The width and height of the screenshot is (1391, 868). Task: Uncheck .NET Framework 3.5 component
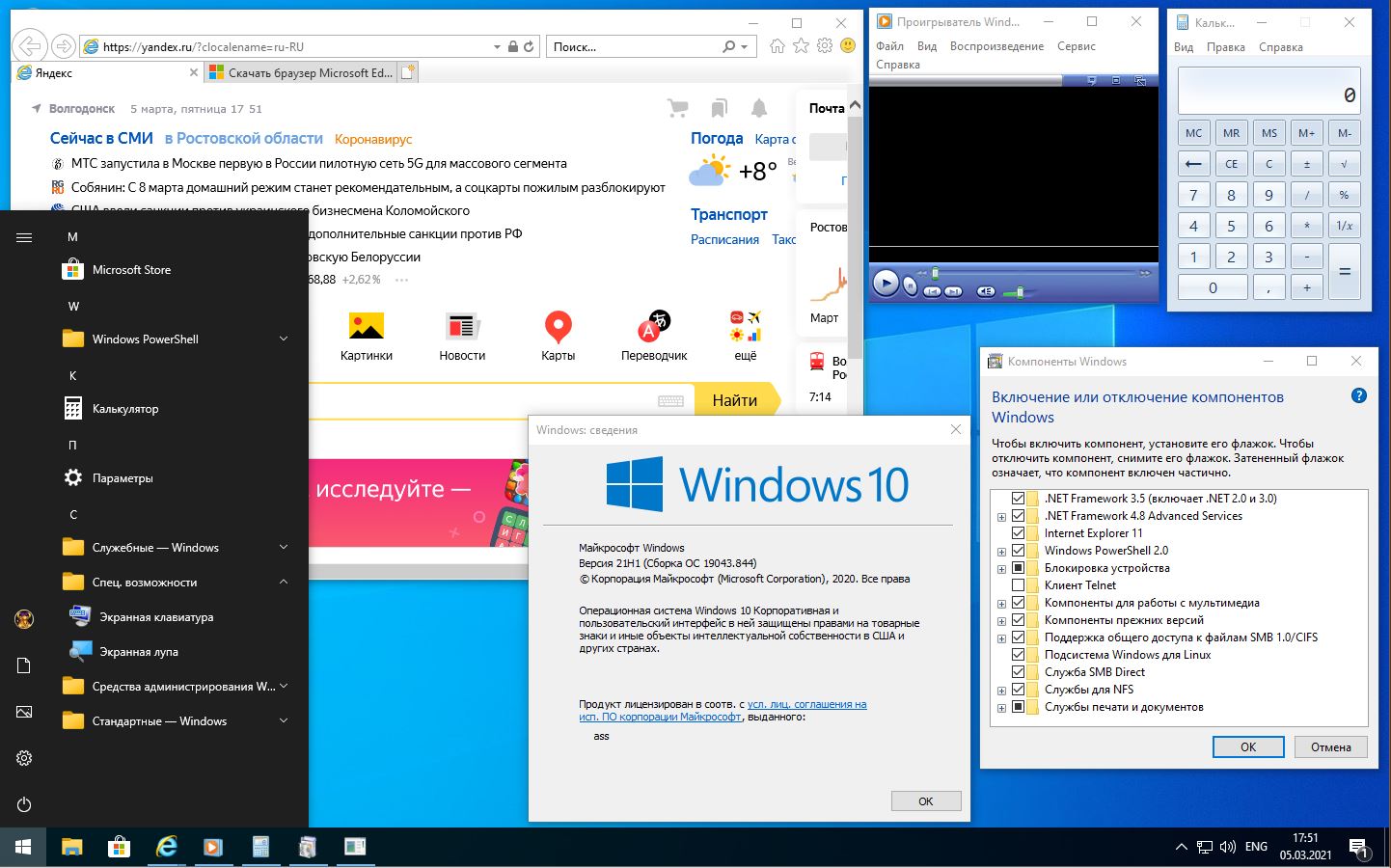click(x=1018, y=499)
